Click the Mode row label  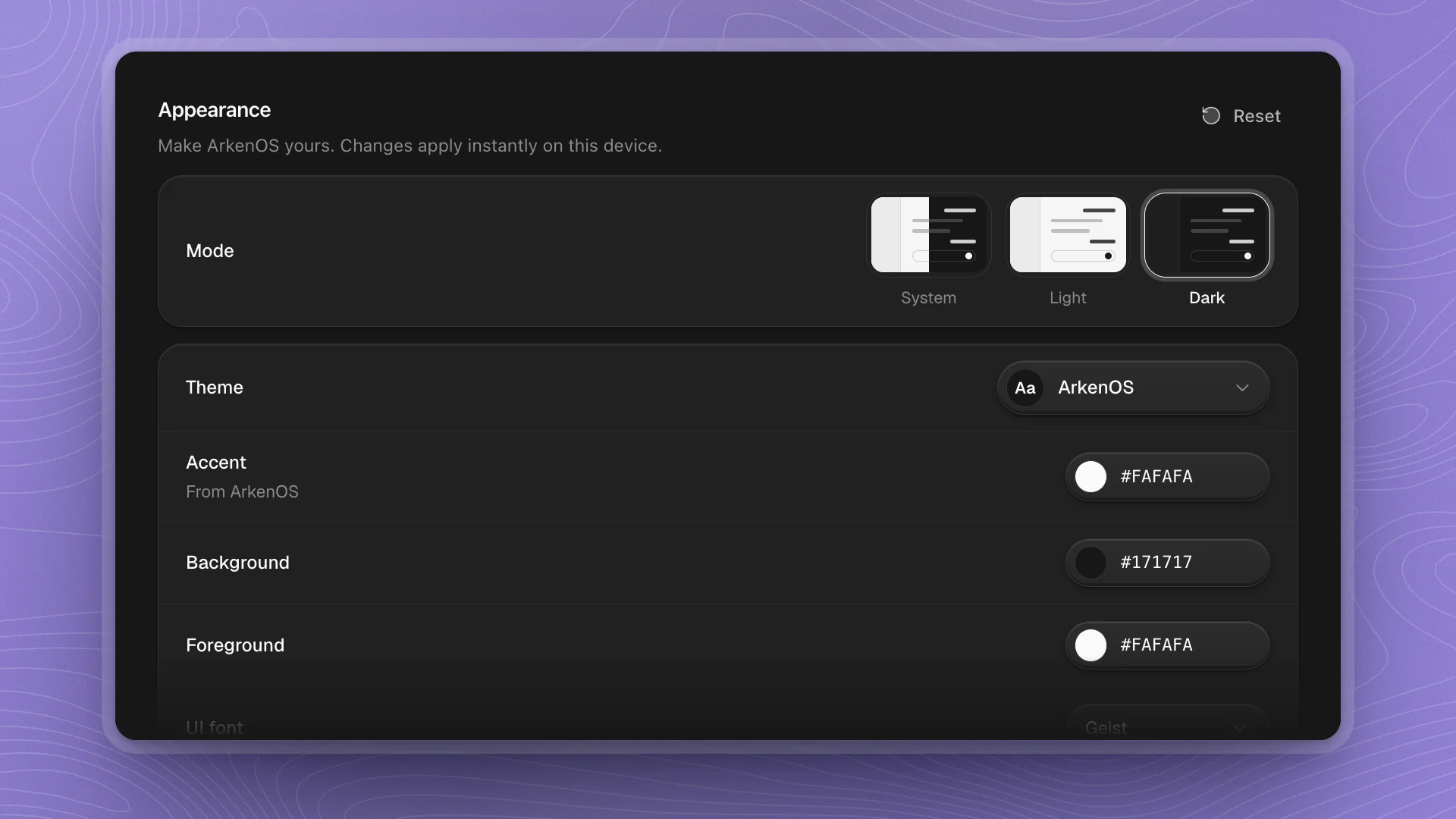210,251
